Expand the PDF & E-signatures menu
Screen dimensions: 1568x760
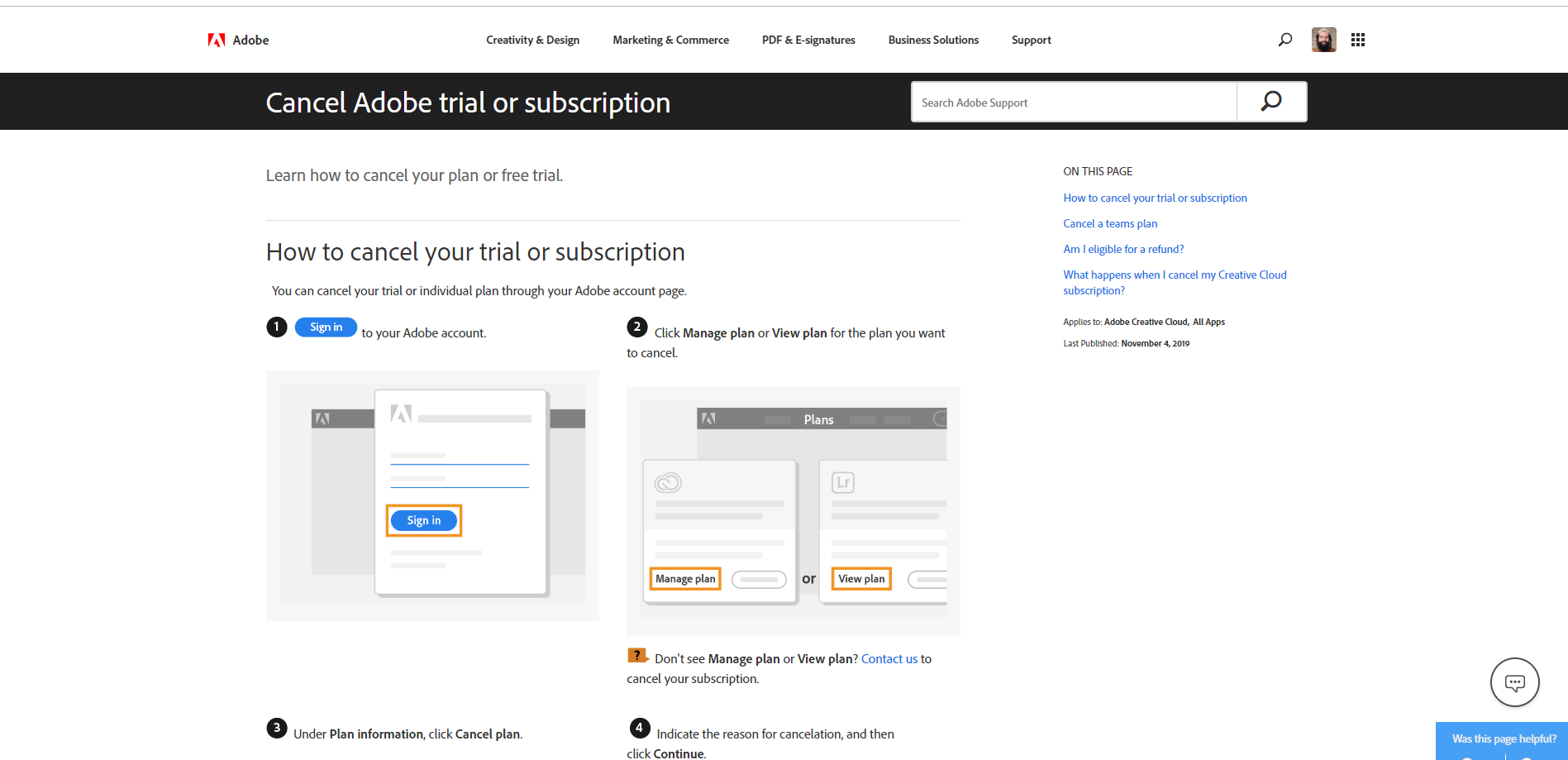click(808, 40)
